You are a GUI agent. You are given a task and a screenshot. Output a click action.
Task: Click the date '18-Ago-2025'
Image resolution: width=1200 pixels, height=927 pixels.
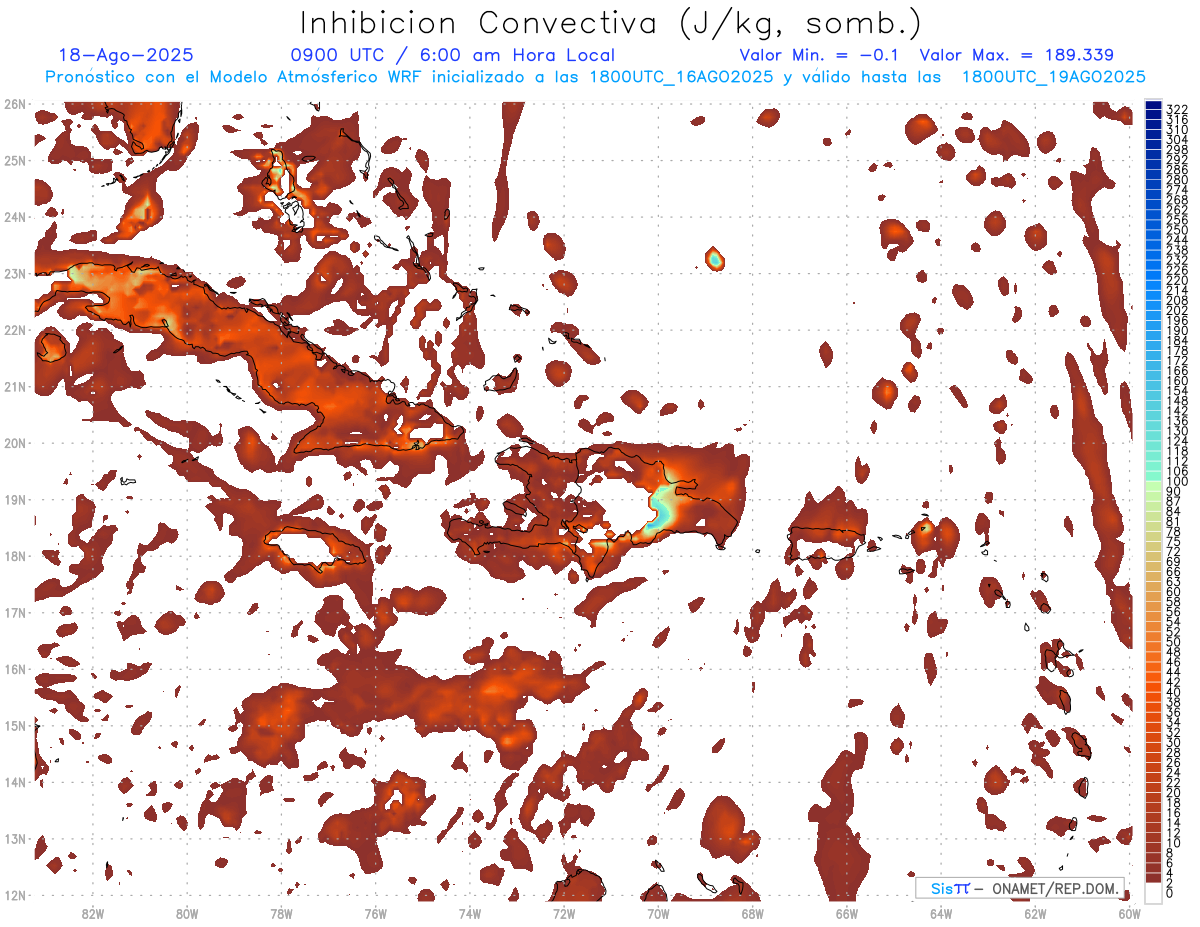pyautogui.click(x=126, y=56)
